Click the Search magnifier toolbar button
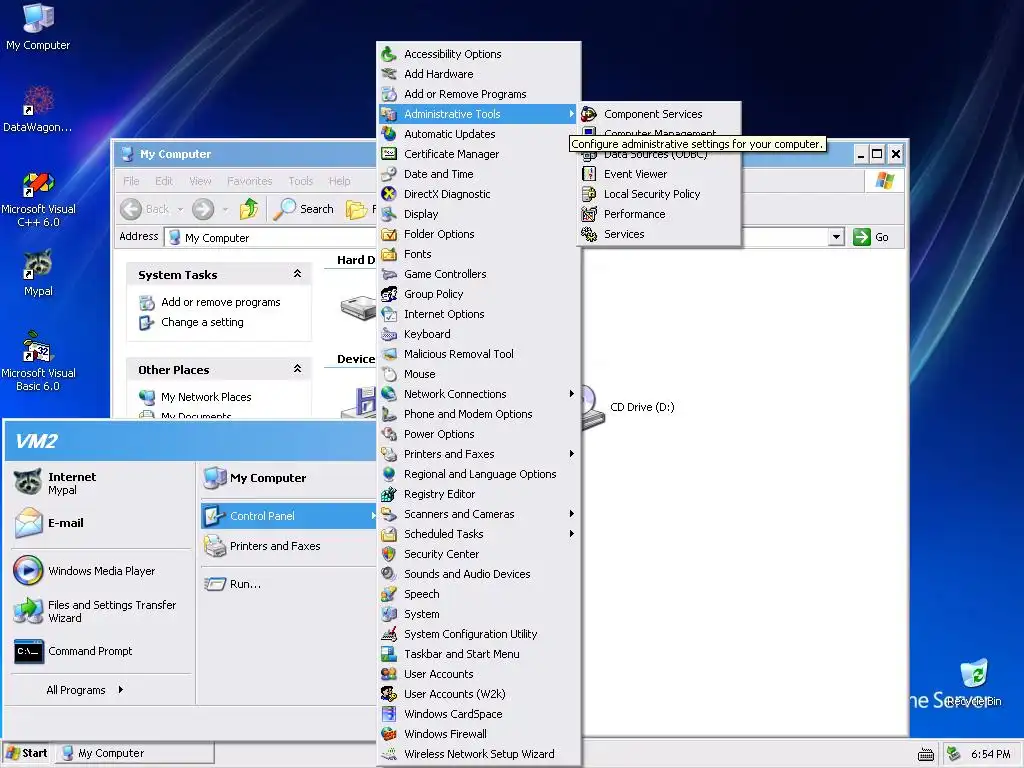The image size is (1024, 768). 304,209
